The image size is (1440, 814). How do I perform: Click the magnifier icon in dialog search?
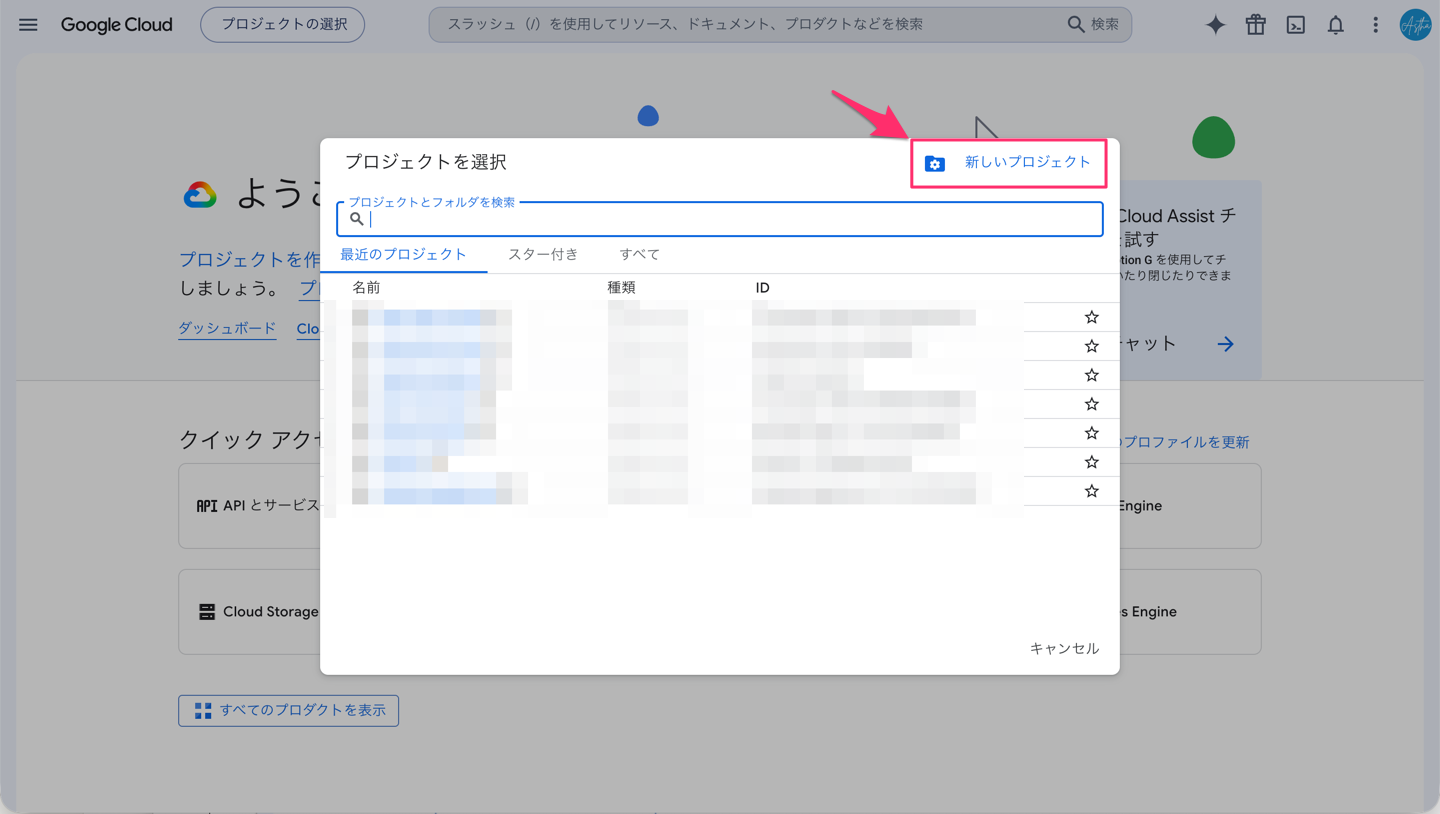pos(356,219)
